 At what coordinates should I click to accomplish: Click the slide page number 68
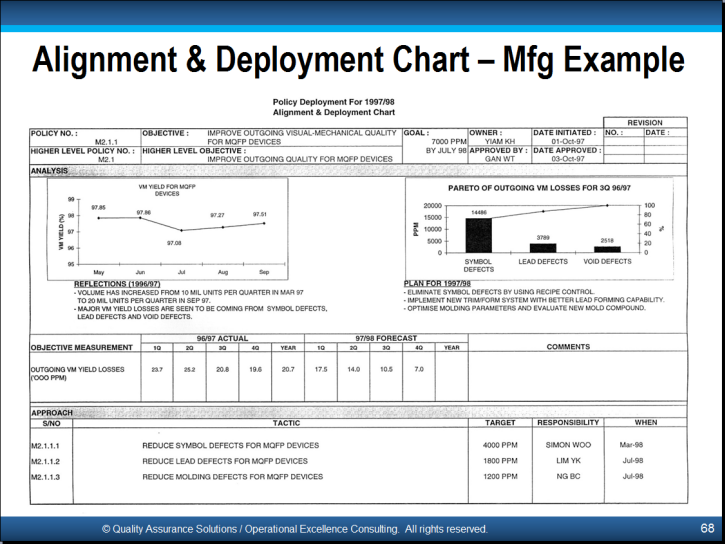[707, 528]
